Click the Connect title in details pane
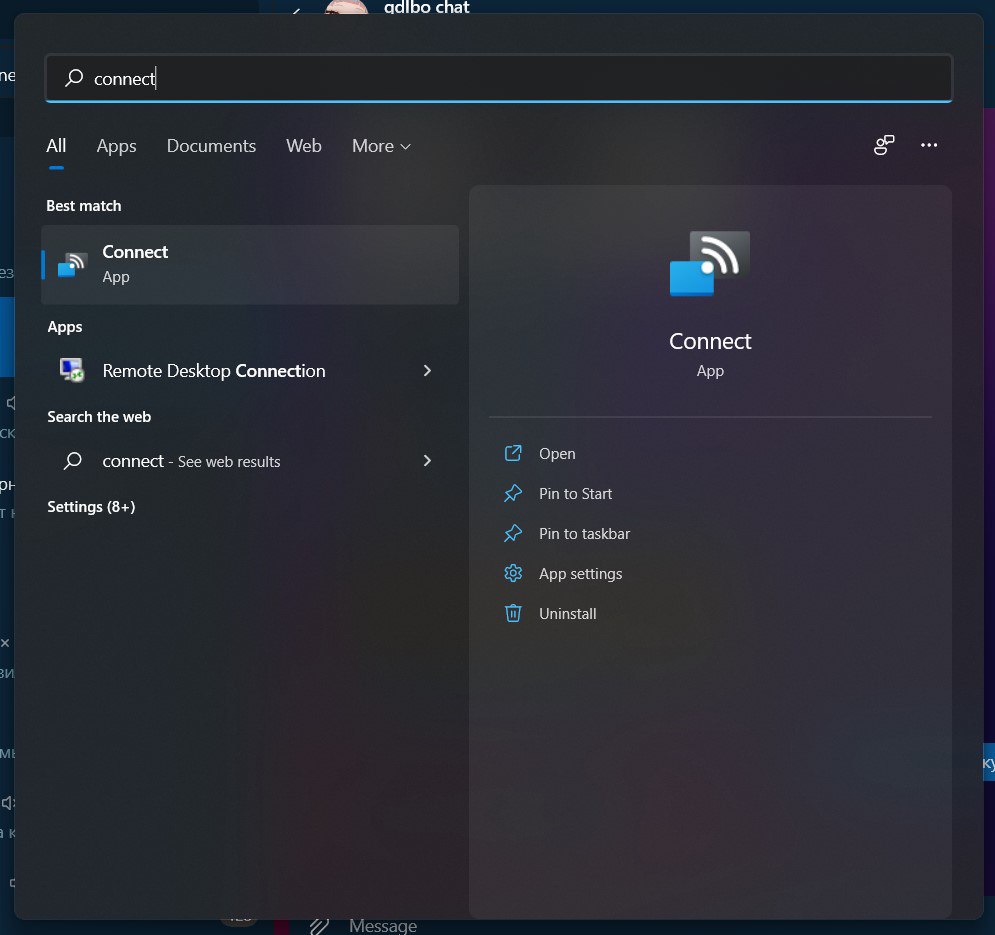 point(710,342)
